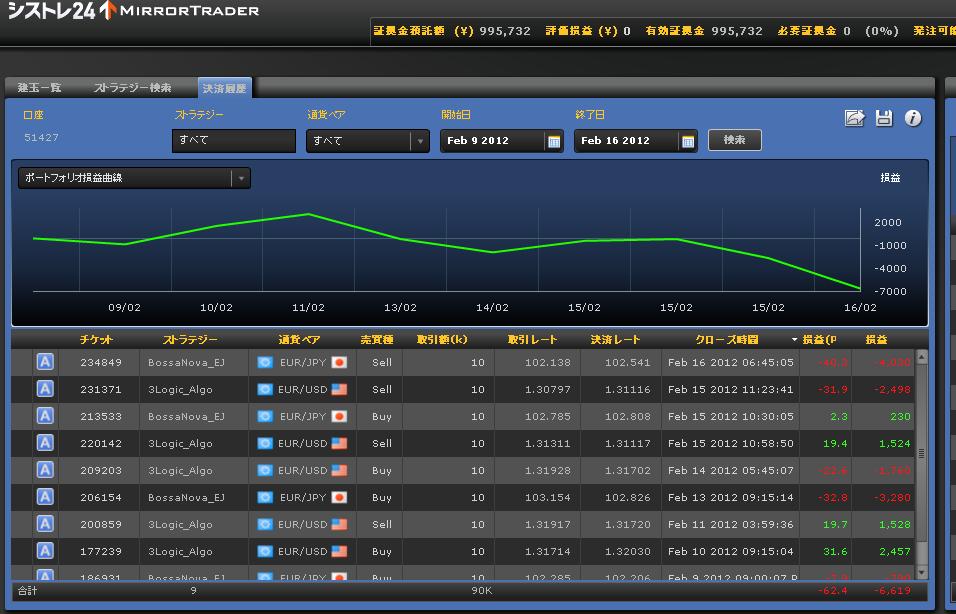Click the A icon for ticket 206154

click(x=44, y=497)
